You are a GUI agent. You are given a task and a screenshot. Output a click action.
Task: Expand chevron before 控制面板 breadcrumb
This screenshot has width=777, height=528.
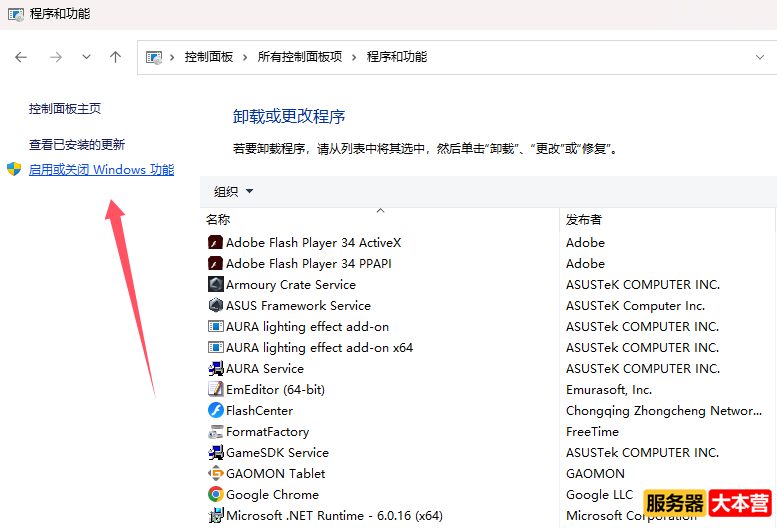pos(172,57)
